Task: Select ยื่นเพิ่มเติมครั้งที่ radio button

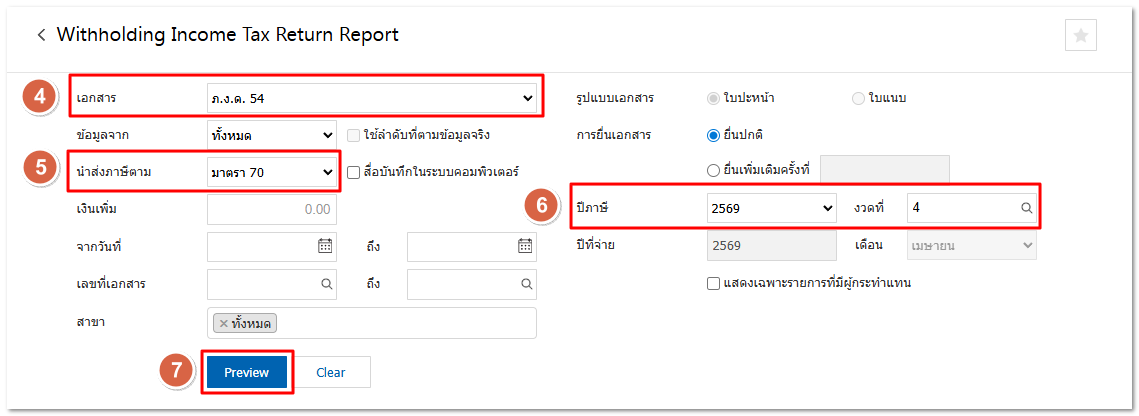Action: click(x=714, y=171)
